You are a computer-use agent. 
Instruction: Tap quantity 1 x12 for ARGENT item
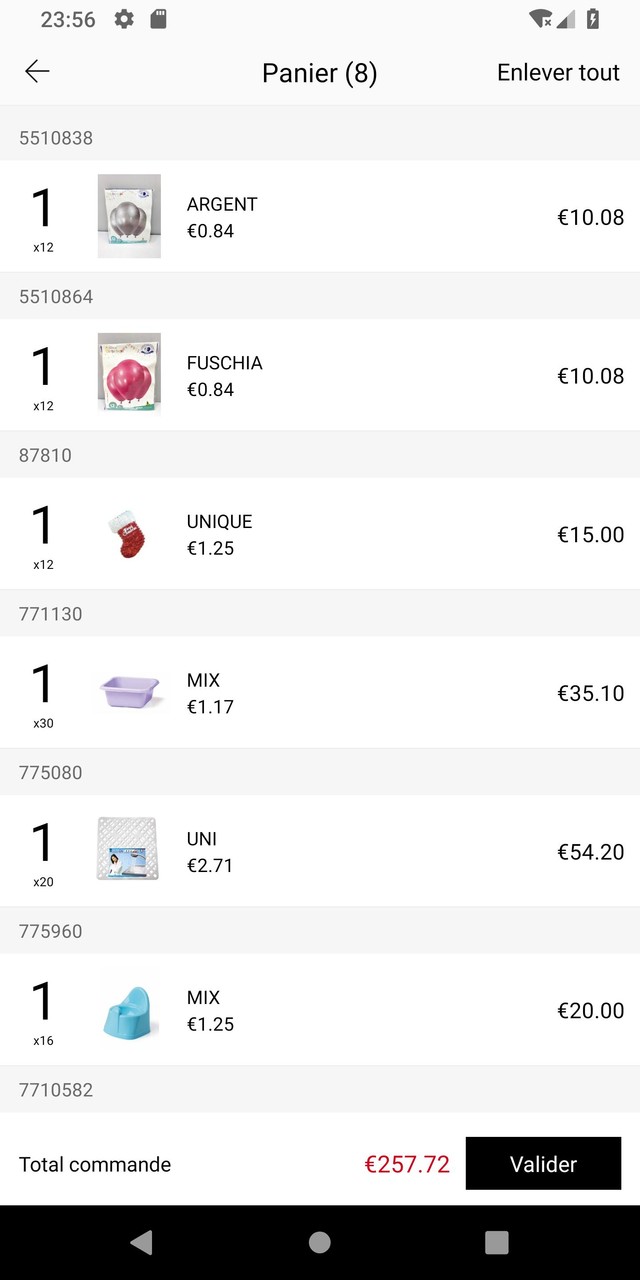coord(42,217)
